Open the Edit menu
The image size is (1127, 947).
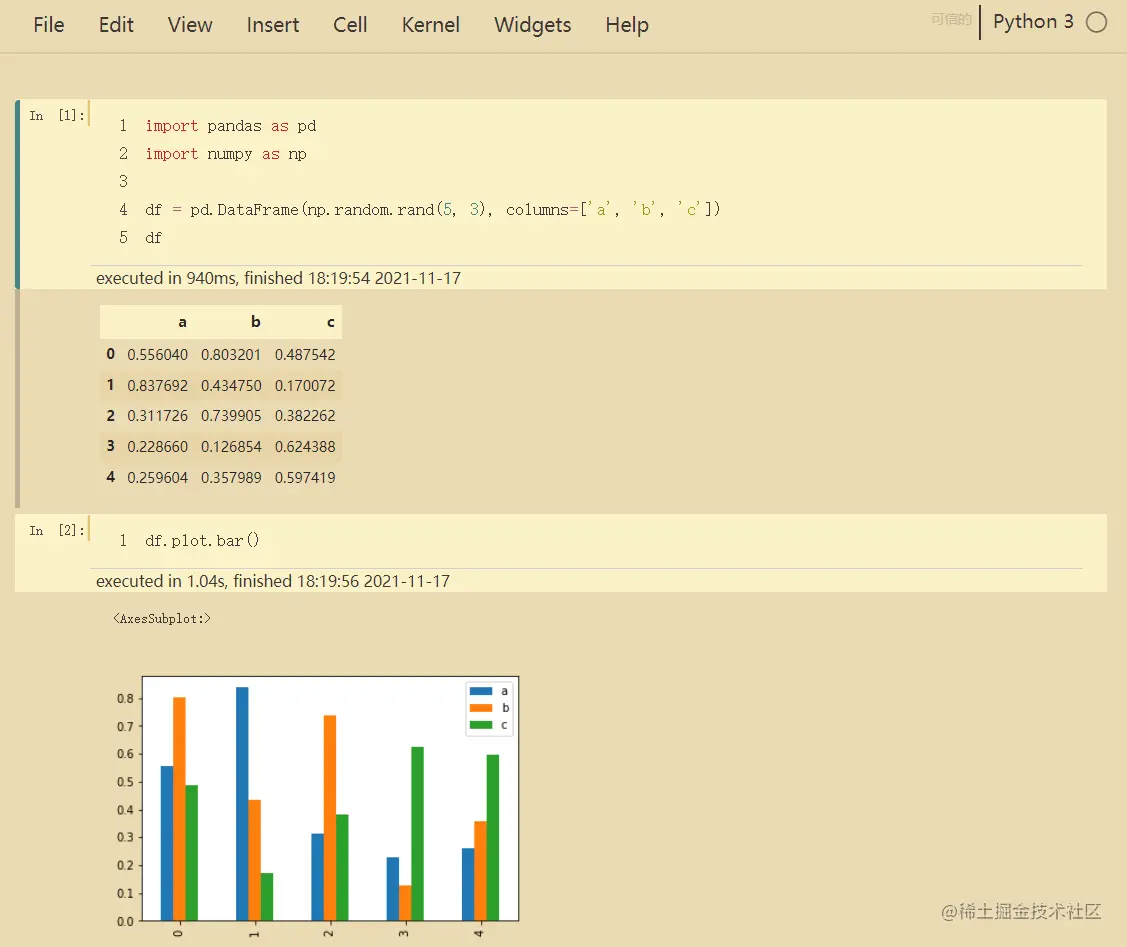point(116,25)
